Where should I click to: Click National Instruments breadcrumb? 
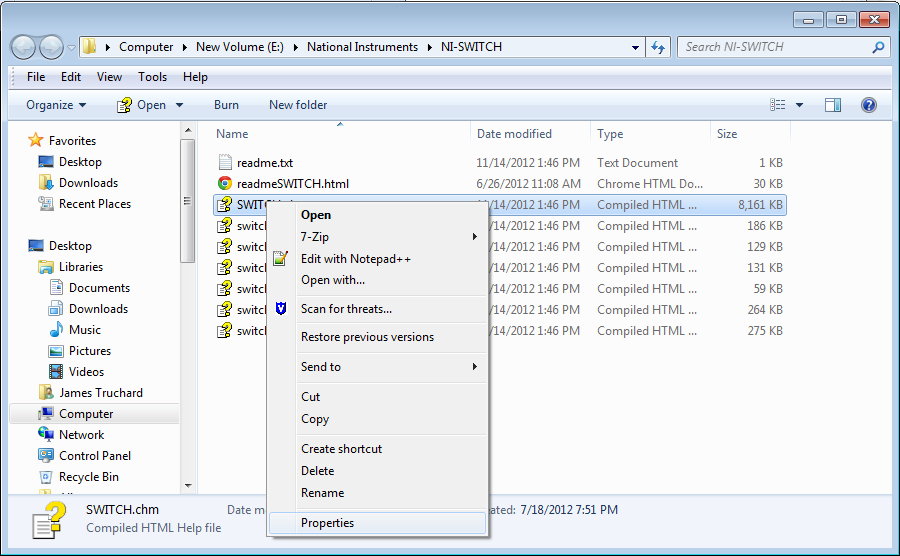pyautogui.click(x=362, y=47)
